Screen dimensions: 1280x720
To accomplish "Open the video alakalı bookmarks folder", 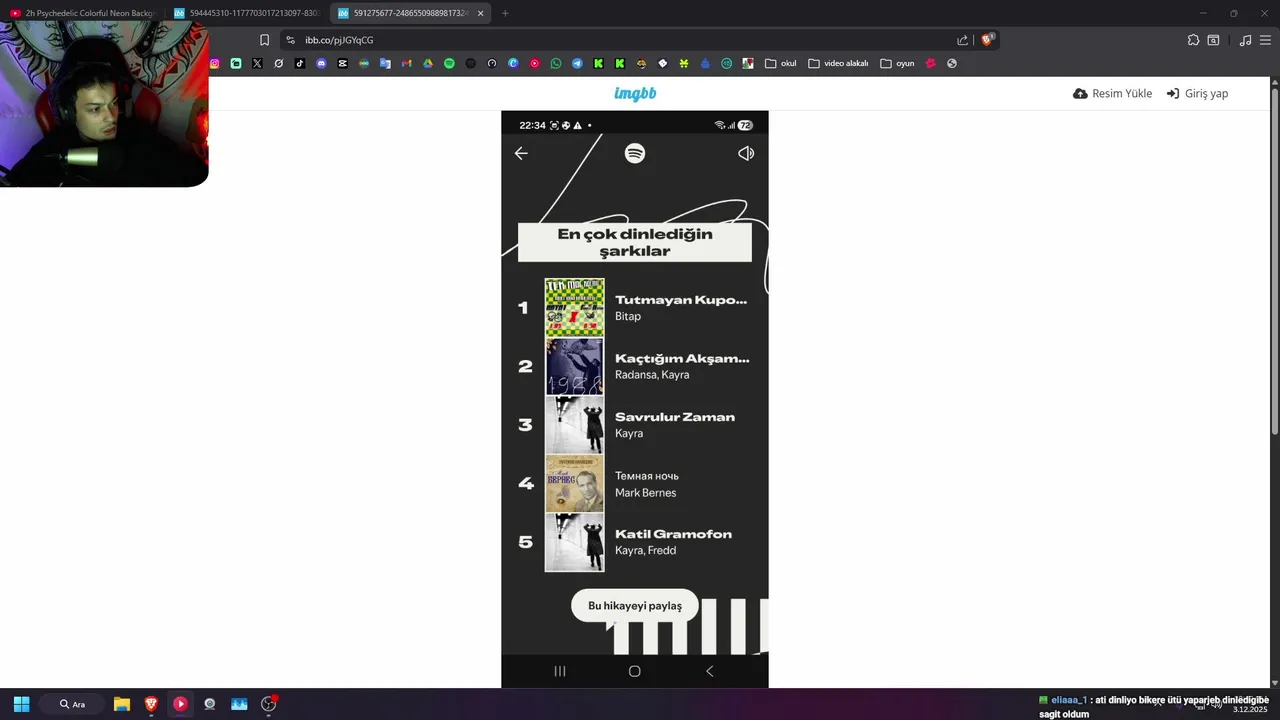I will (838, 63).
